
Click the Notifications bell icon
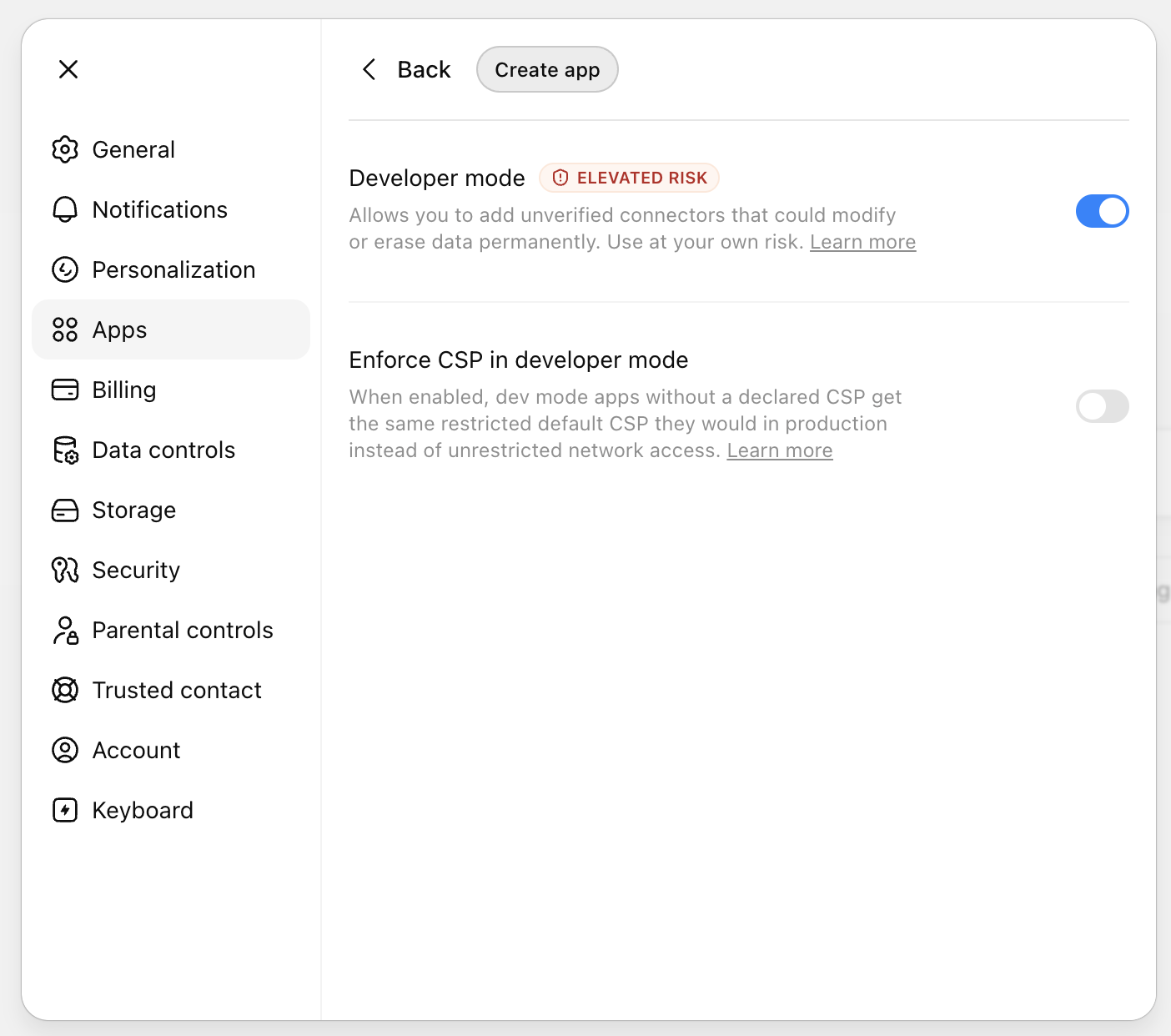tap(65, 209)
